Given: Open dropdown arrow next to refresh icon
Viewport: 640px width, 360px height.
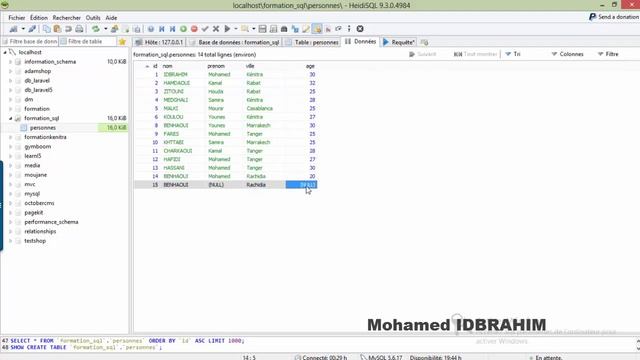Looking at the screenshot, I should click(105, 29).
